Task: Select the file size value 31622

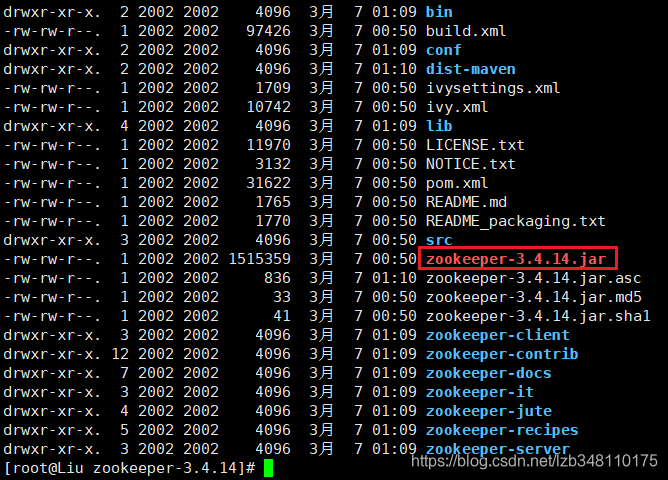Action: tap(269, 183)
